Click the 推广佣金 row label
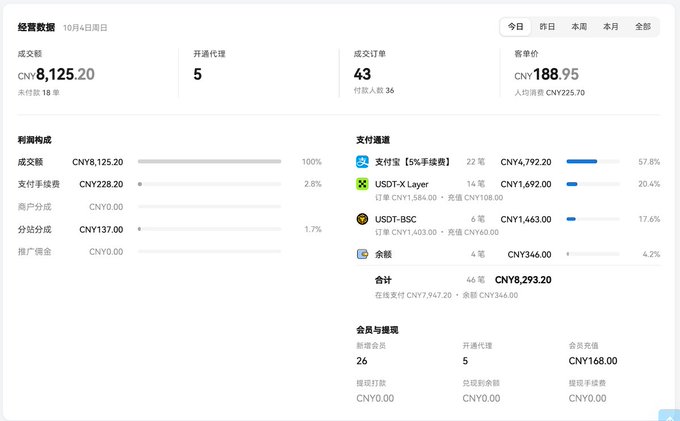This screenshot has height=421, width=680. coord(35,251)
